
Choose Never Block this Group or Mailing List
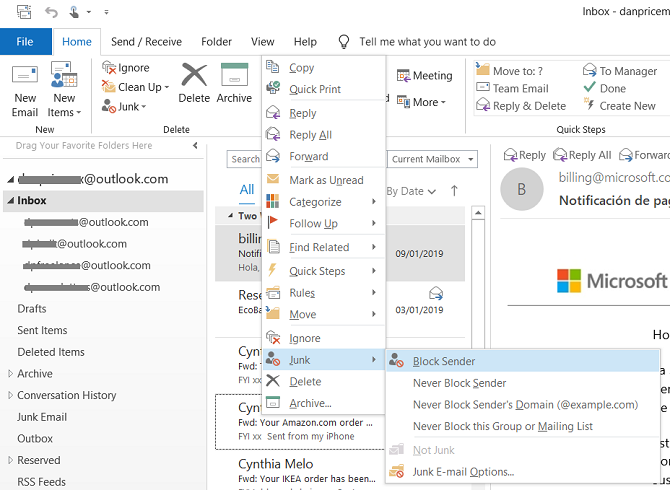523,426
